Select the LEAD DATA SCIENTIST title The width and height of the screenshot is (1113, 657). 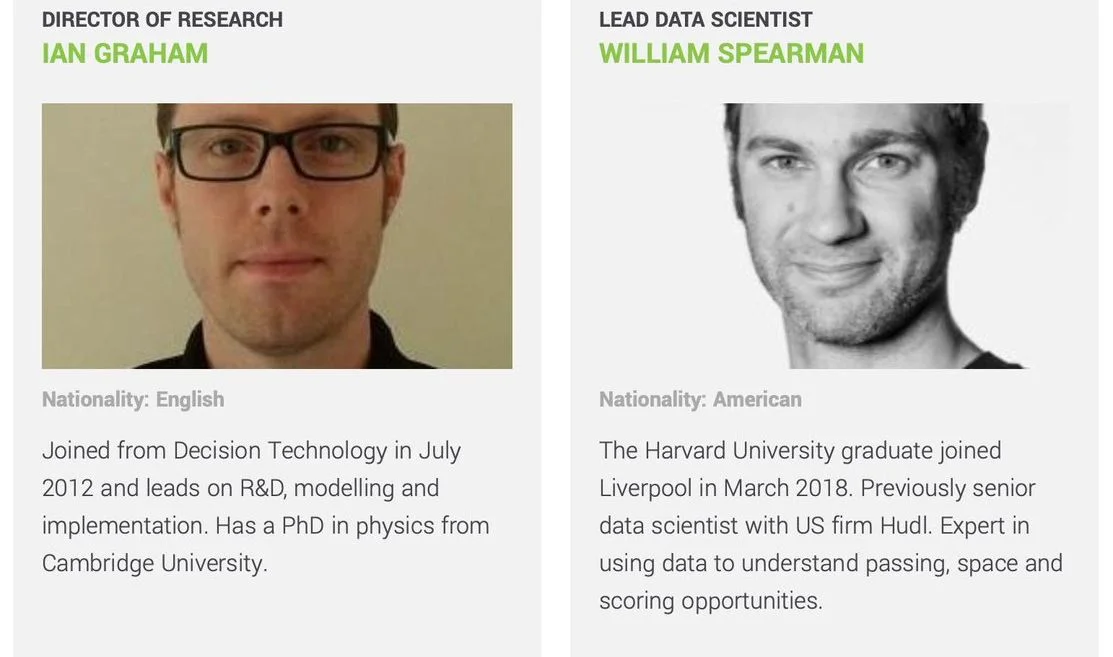click(x=705, y=19)
